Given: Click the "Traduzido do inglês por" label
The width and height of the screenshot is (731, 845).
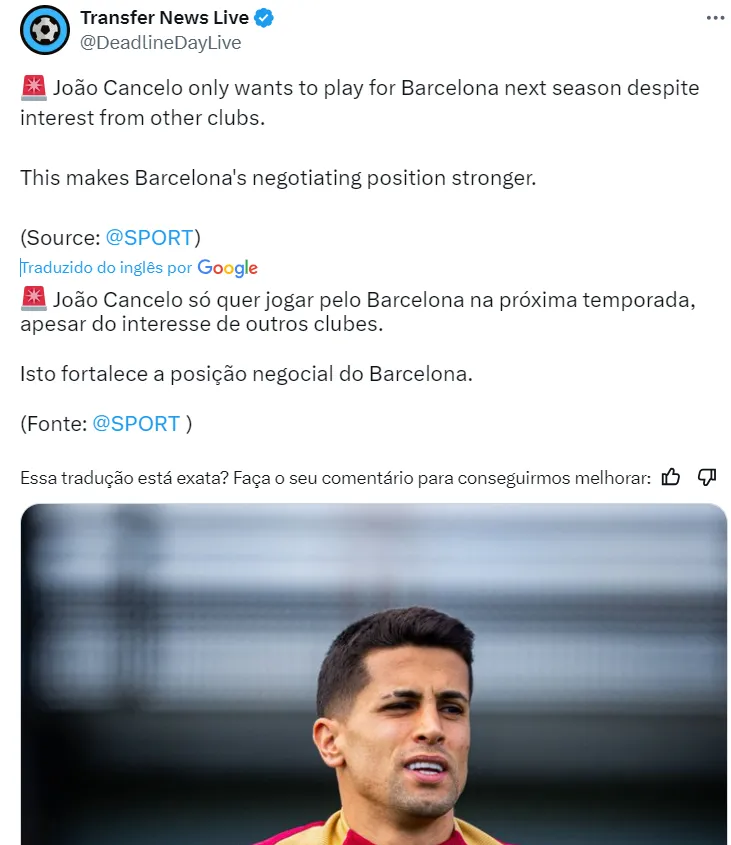Looking at the screenshot, I should (107, 268).
